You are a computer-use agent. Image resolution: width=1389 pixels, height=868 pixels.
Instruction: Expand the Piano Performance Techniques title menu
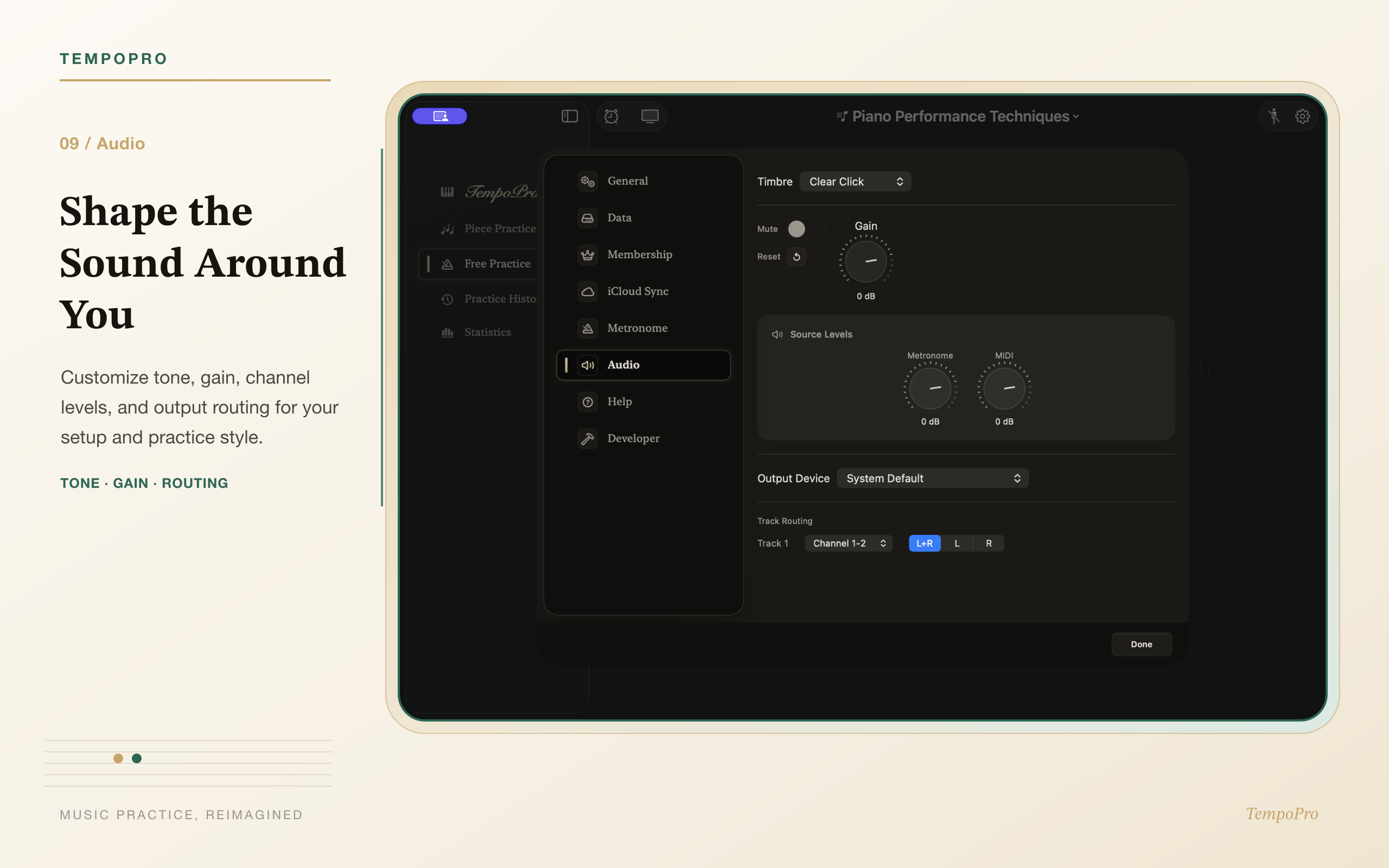(x=958, y=117)
